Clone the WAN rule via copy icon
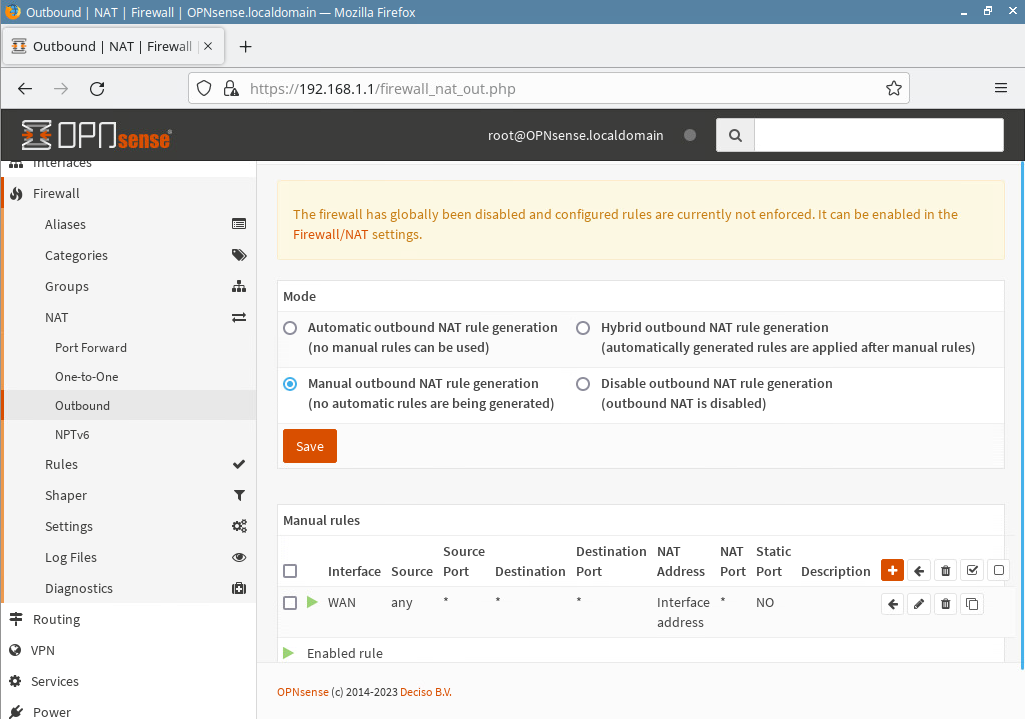The image size is (1025, 719). [x=972, y=603]
